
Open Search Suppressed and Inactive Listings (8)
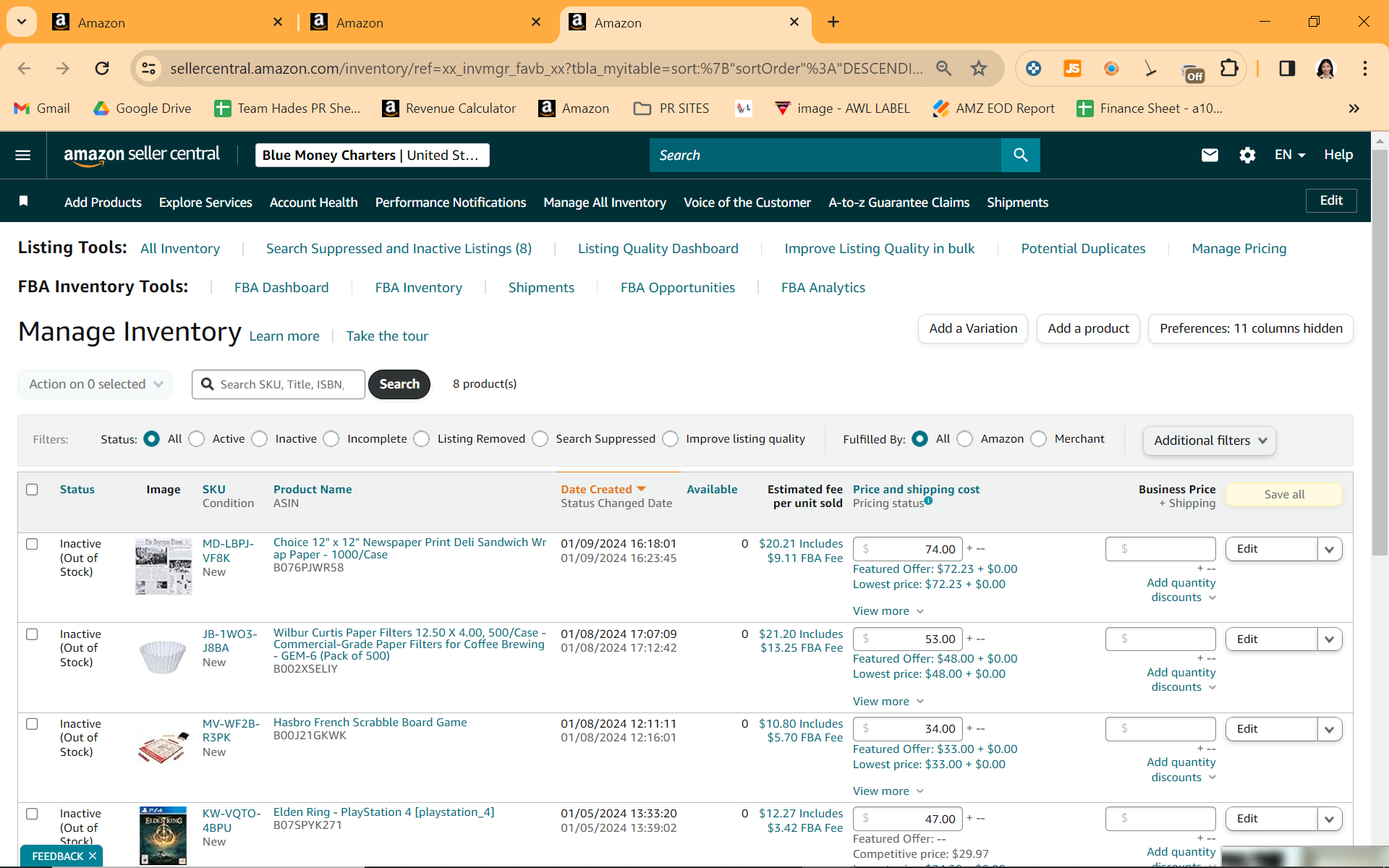click(x=399, y=249)
